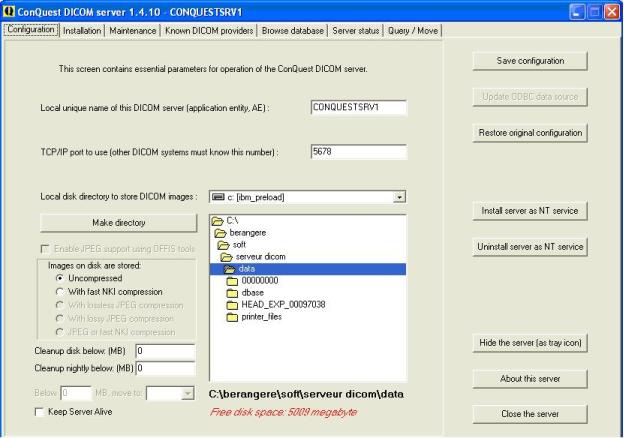Click Restore original configuration
624x438 pixels.
[530, 133]
